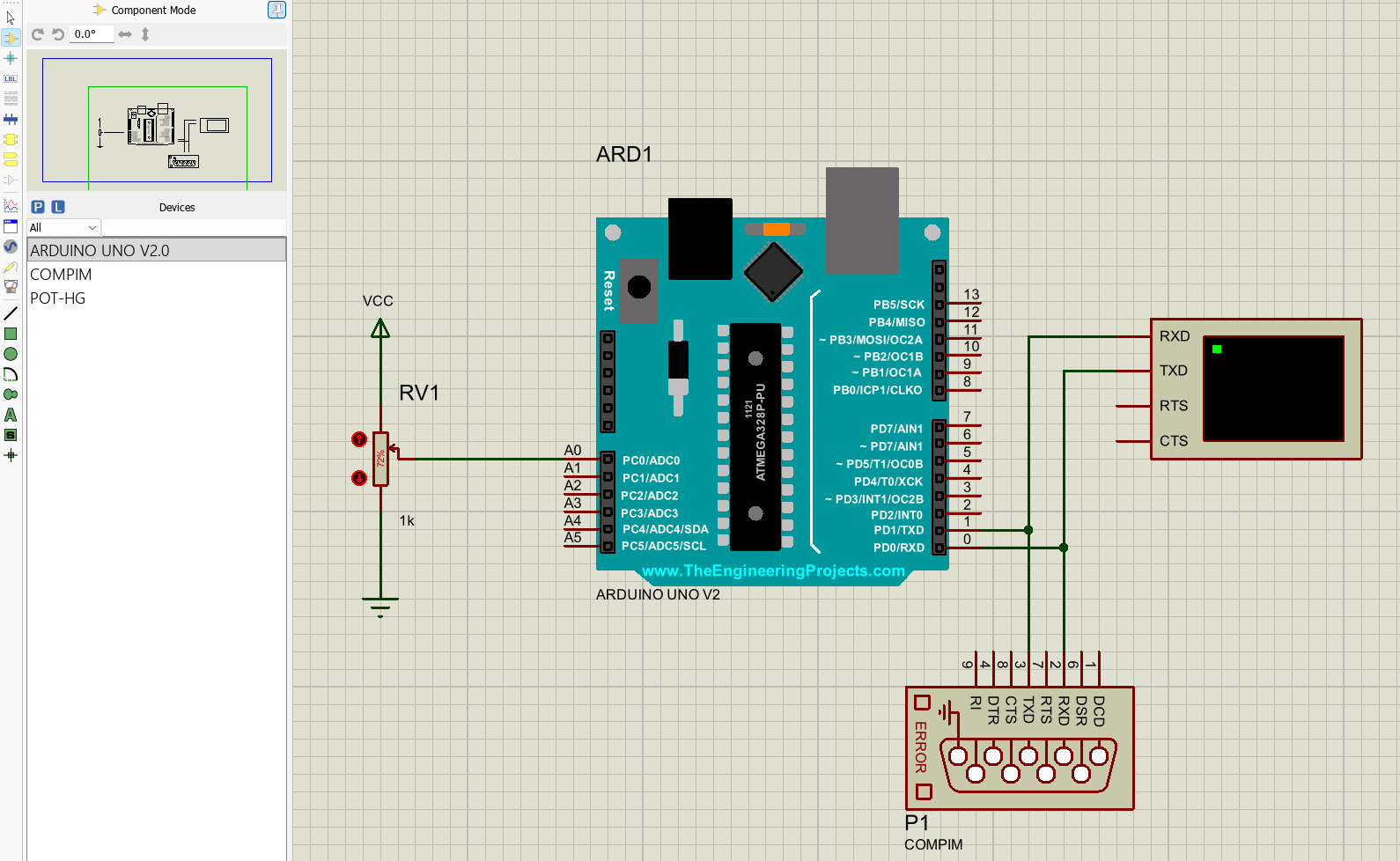1400x861 pixels.
Task: Choose the 2D graphics text tool
Action: (11, 415)
